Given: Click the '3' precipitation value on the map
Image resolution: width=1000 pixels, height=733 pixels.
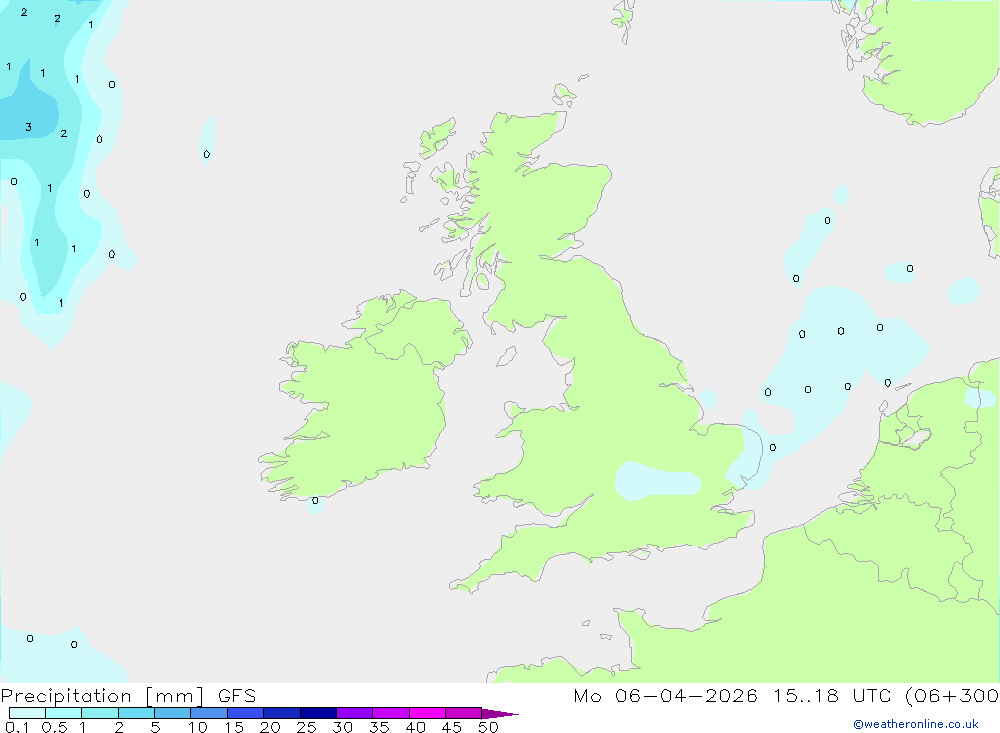Looking at the screenshot, I should click(x=28, y=127).
